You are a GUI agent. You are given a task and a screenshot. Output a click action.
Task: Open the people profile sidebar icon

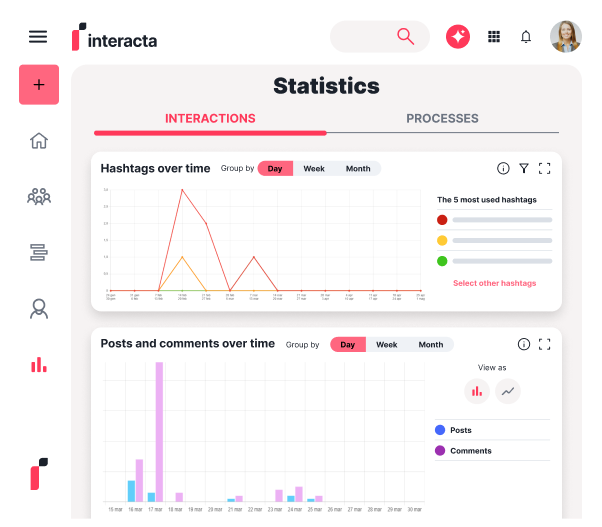(x=39, y=308)
